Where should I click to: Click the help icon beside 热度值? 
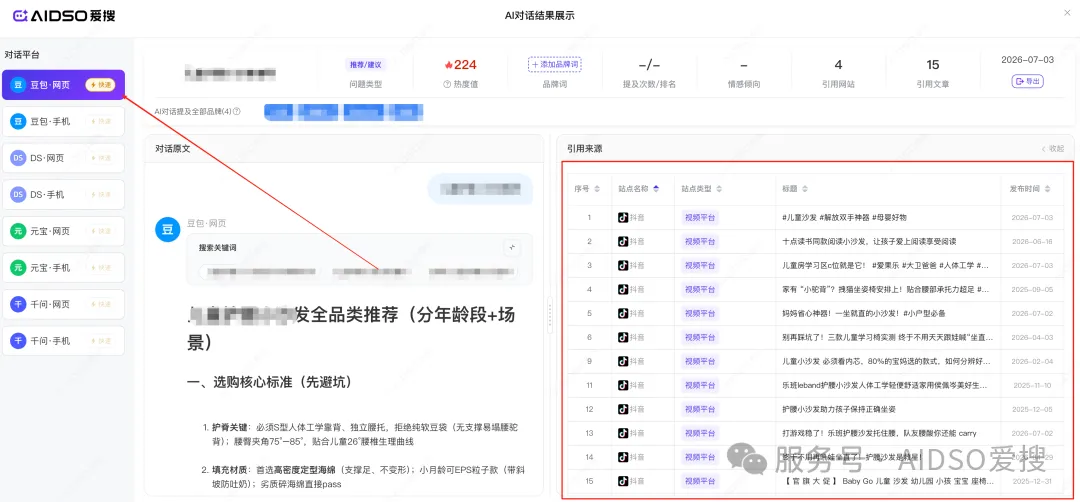447,85
